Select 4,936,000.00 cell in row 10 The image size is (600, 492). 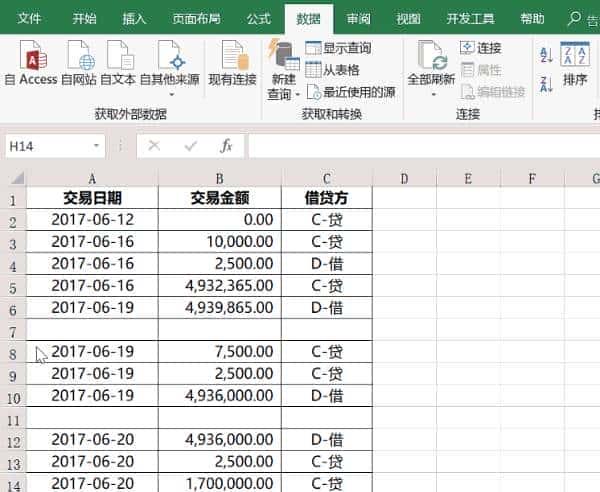[220, 395]
